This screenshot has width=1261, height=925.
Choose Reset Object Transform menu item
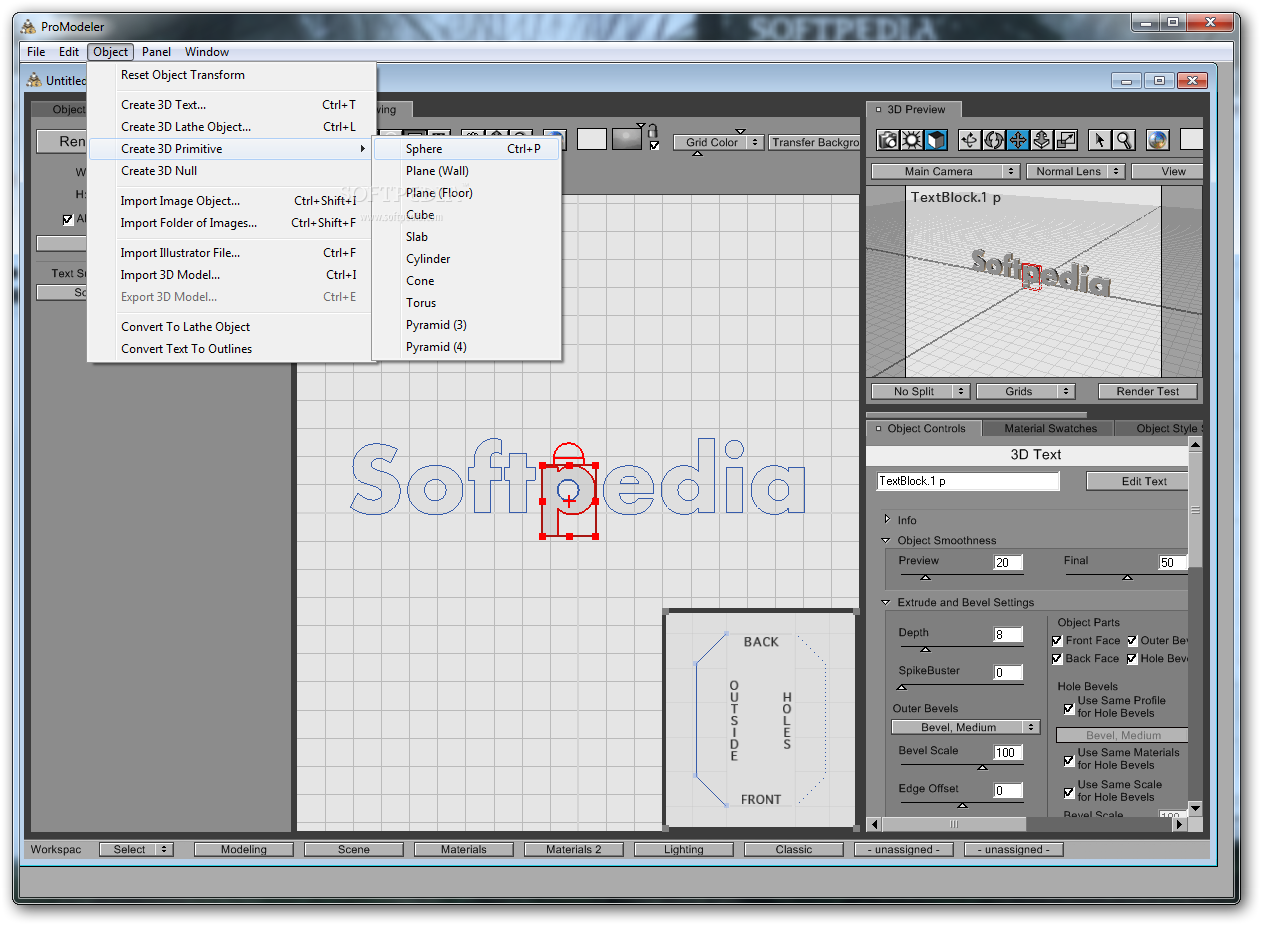(x=232, y=75)
